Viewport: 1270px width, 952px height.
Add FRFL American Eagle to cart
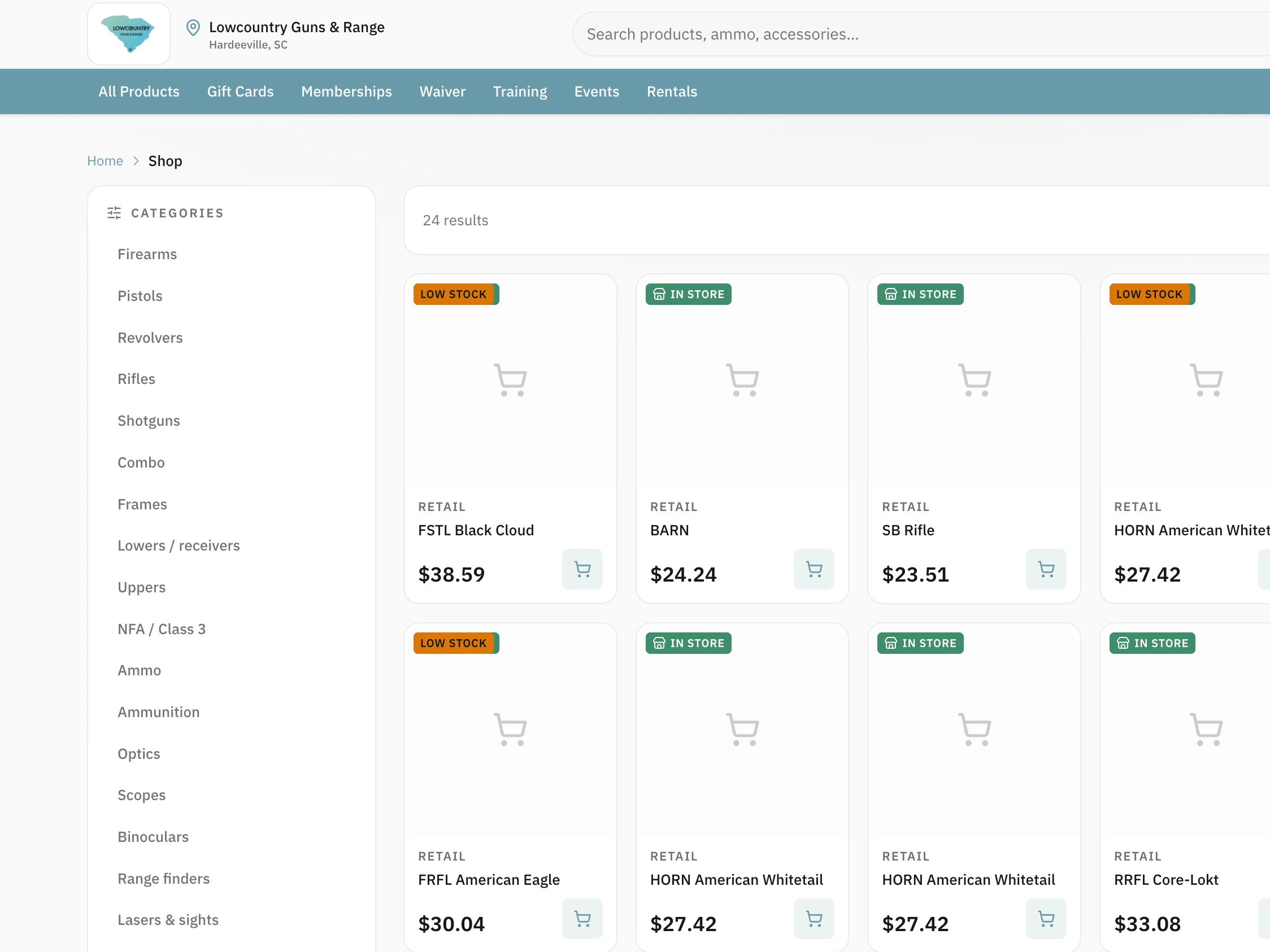click(x=582, y=919)
